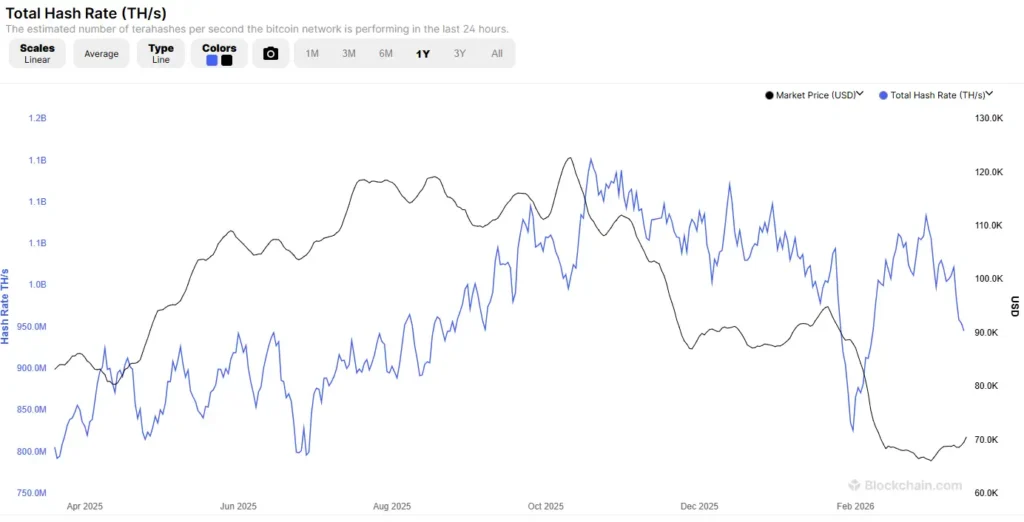The image size is (1024, 522).
Task: Click the black Market Price legend dot
Action: pyautogui.click(x=769, y=95)
